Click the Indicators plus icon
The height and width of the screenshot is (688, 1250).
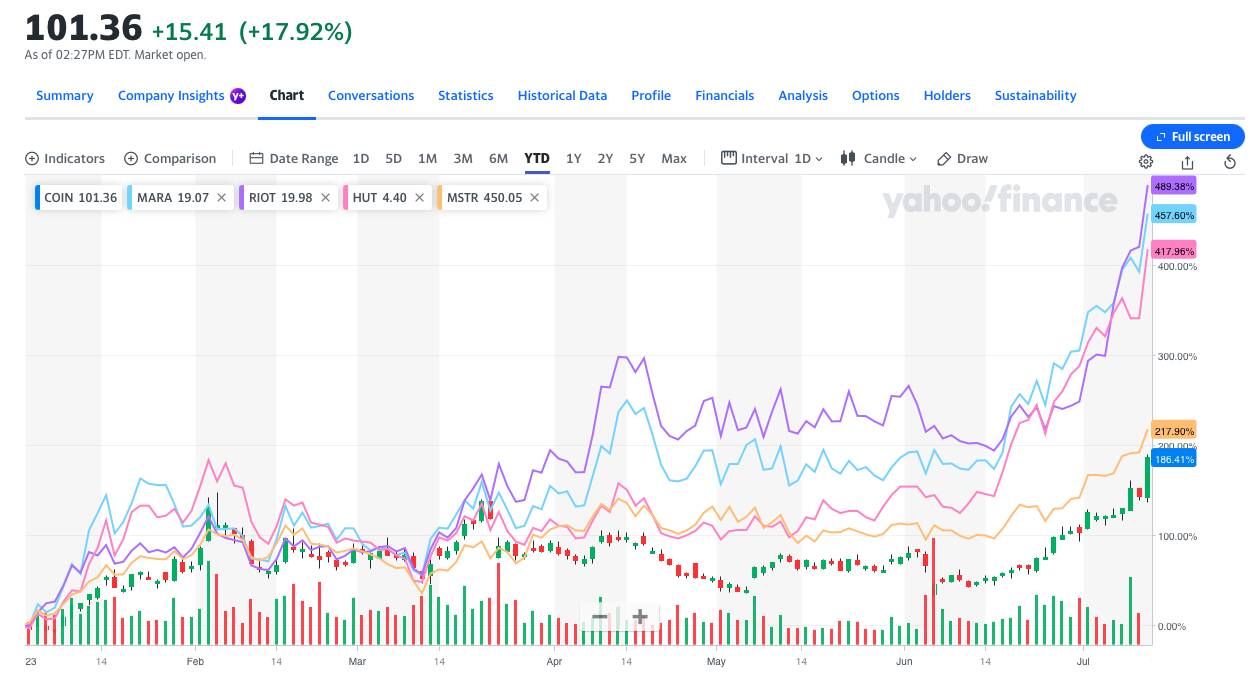(32, 158)
